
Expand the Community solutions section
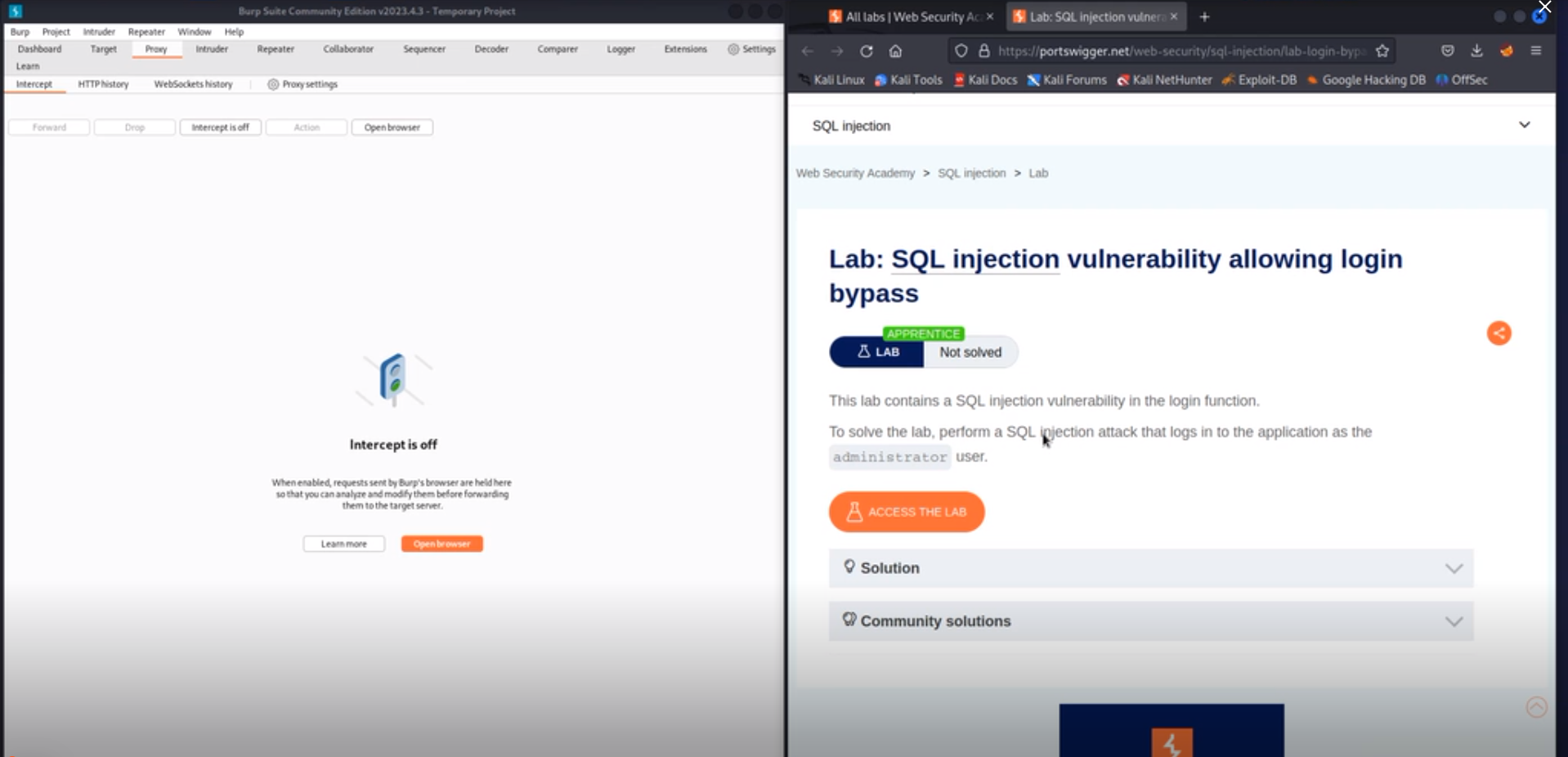1151,621
